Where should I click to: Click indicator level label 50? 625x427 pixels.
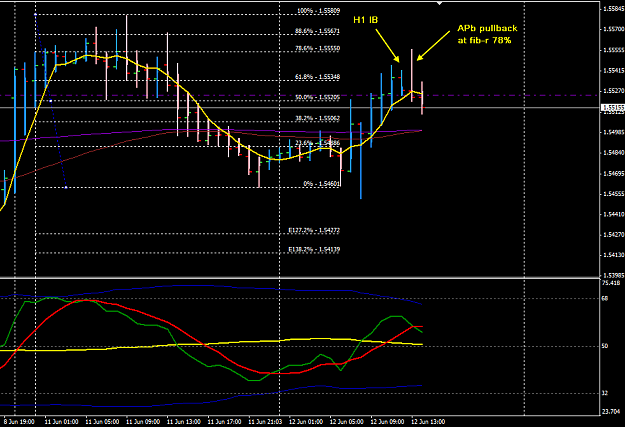pyautogui.click(x=605, y=346)
